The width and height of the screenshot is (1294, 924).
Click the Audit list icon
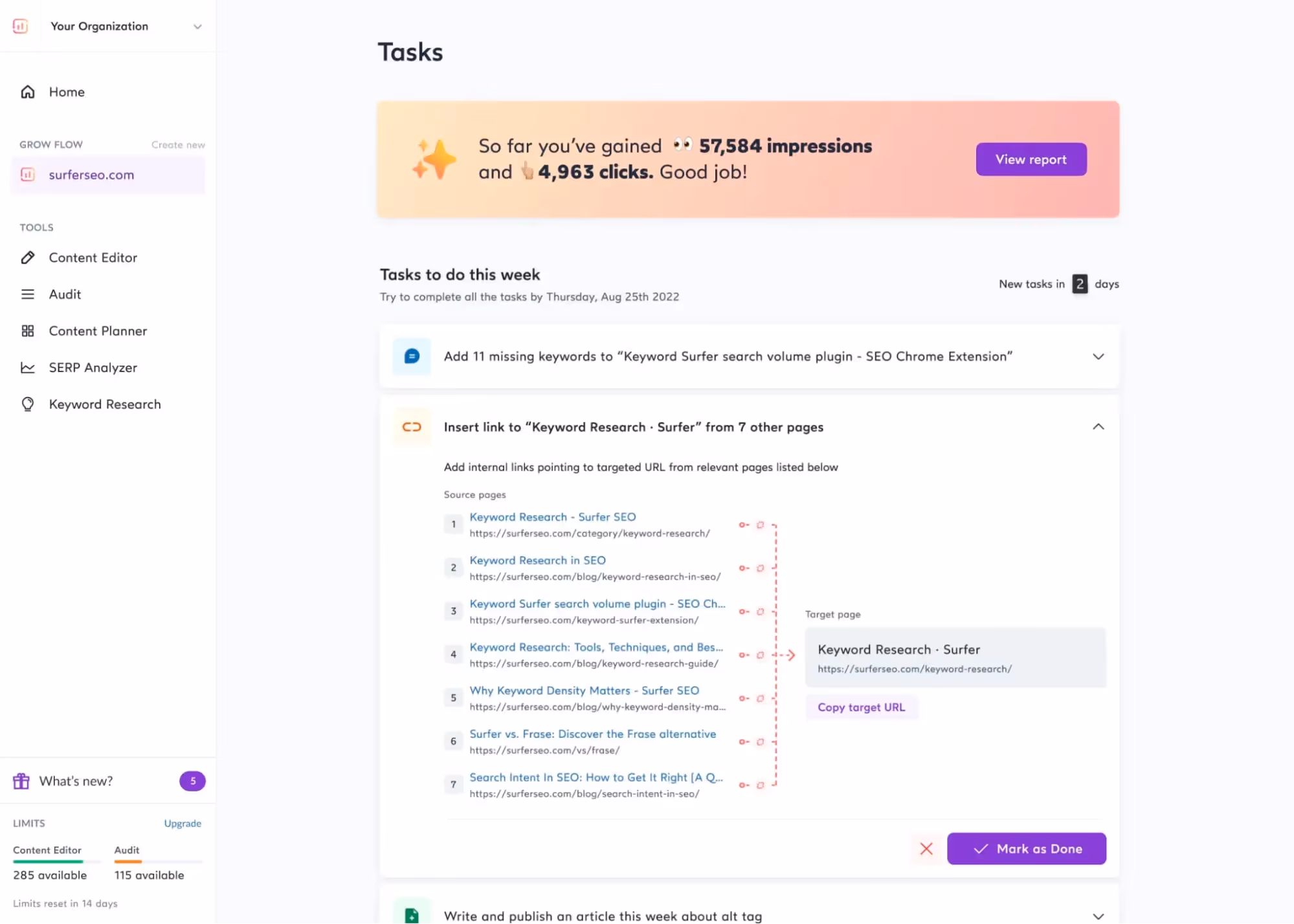pos(28,294)
